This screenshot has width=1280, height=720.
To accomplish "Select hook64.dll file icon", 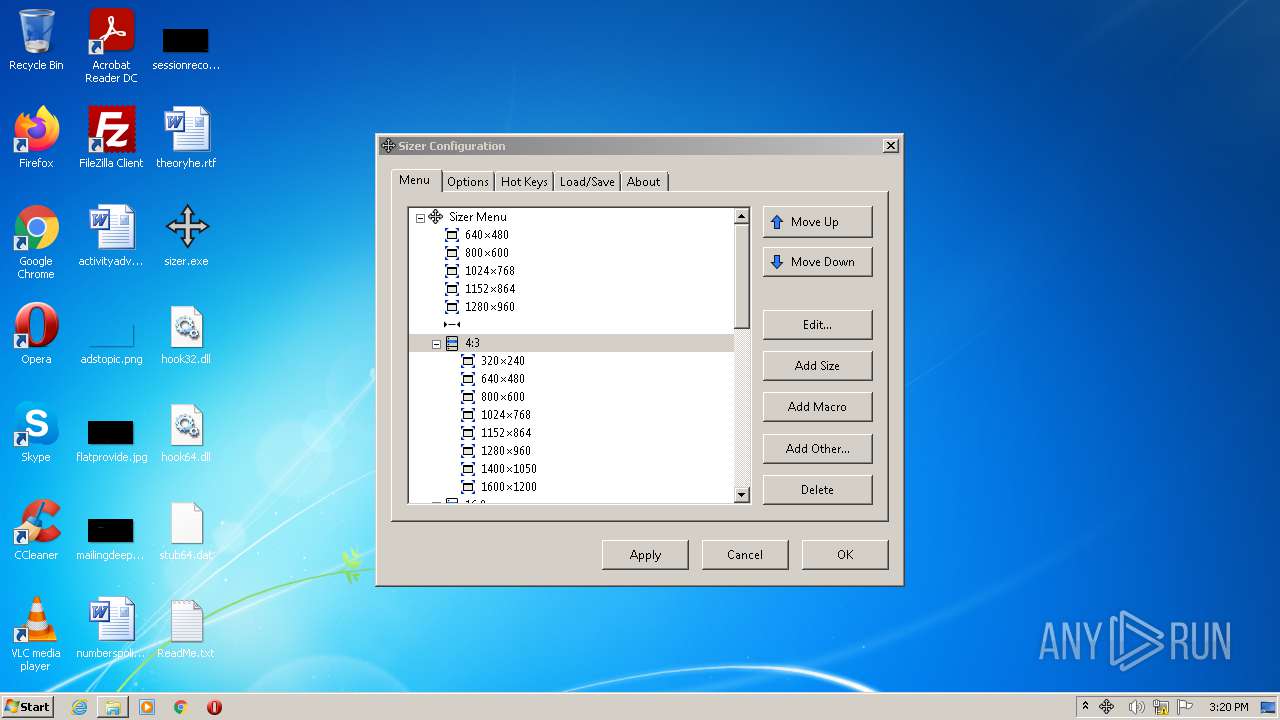I will (186, 432).
